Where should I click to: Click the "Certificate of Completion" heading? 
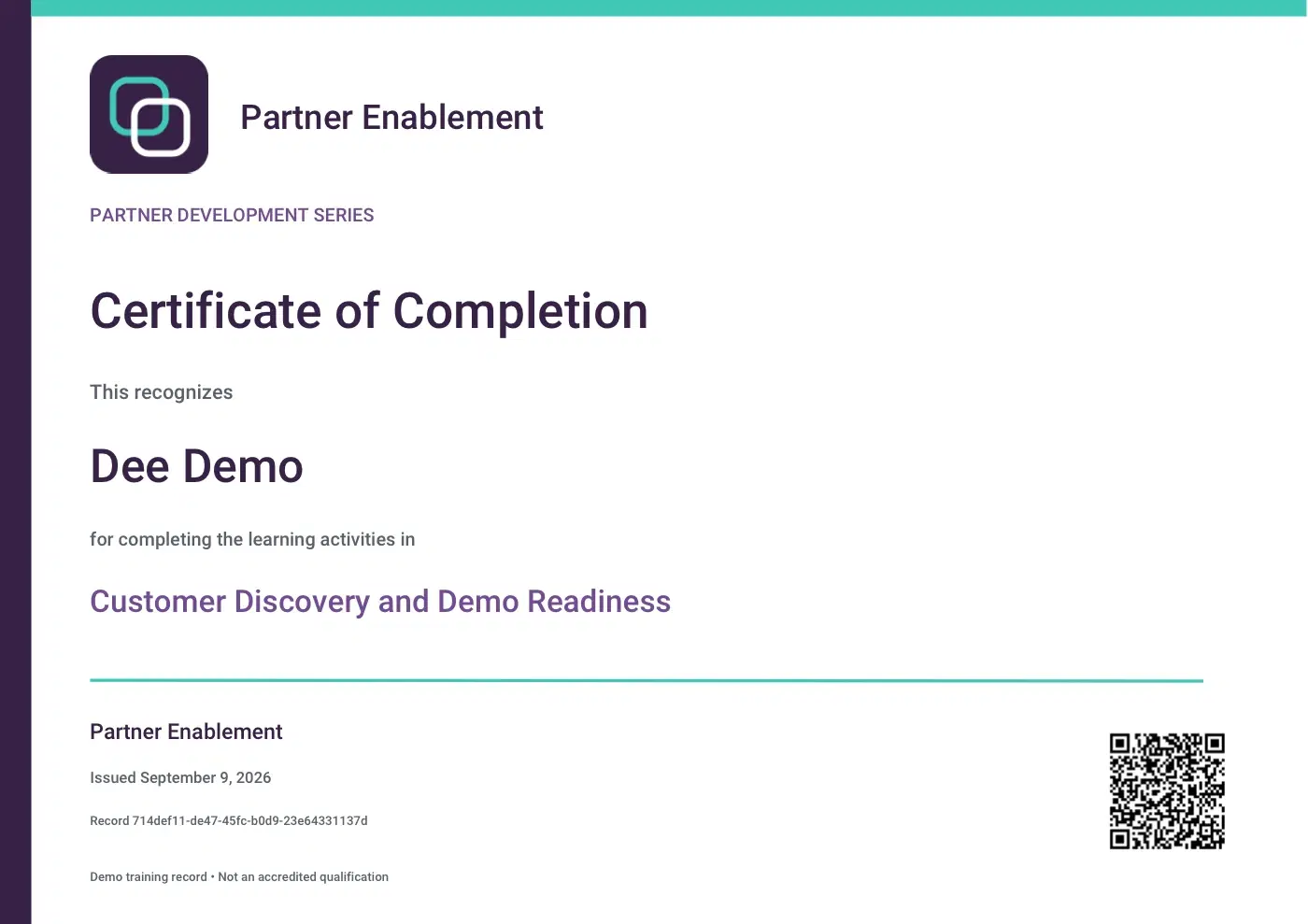click(x=369, y=311)
